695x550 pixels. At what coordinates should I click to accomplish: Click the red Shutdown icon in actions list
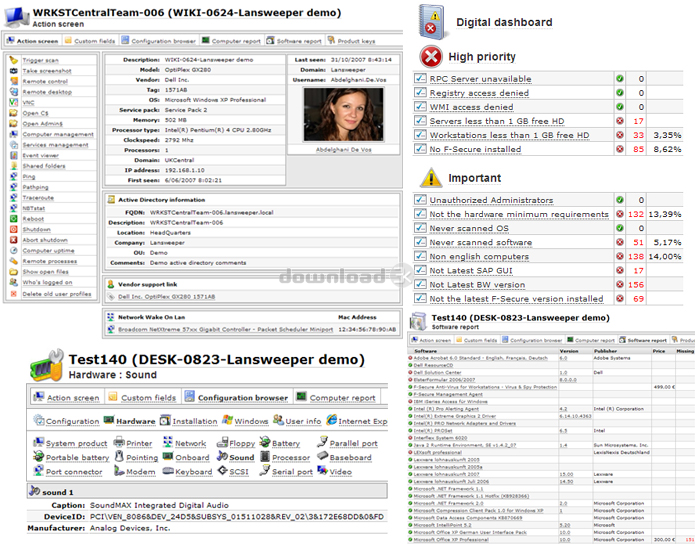coord(13,229)
